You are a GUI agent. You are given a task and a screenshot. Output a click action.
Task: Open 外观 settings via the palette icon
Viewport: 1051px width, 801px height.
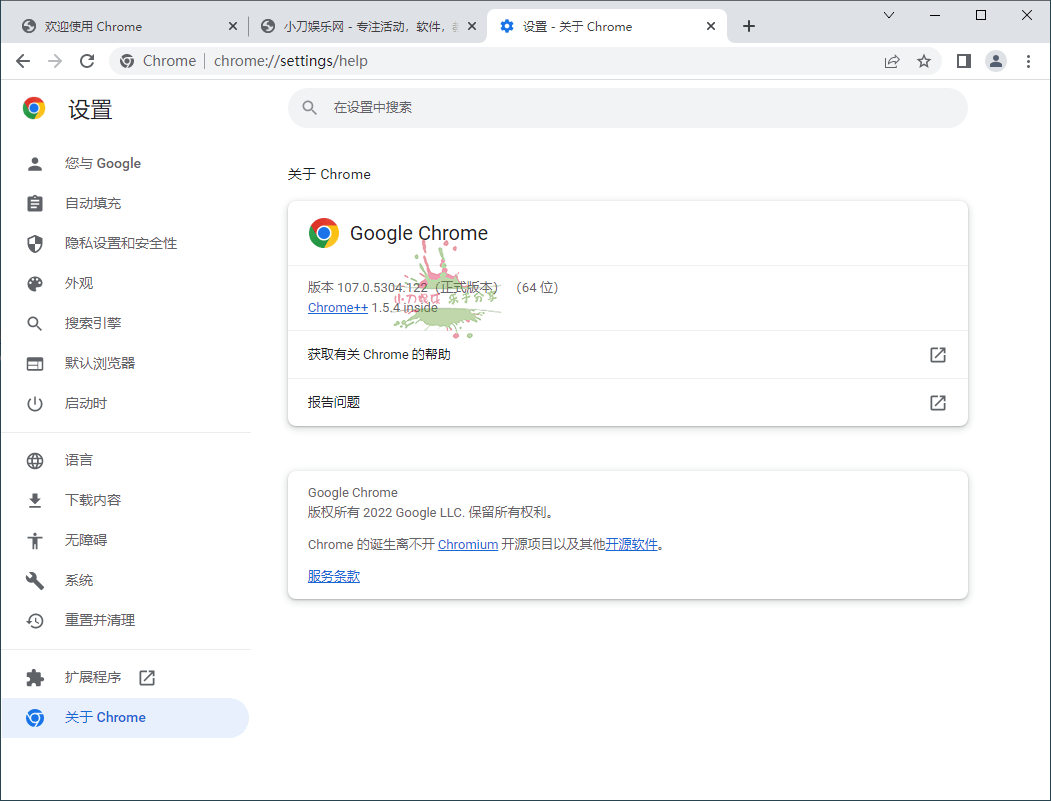pos(35,283)
